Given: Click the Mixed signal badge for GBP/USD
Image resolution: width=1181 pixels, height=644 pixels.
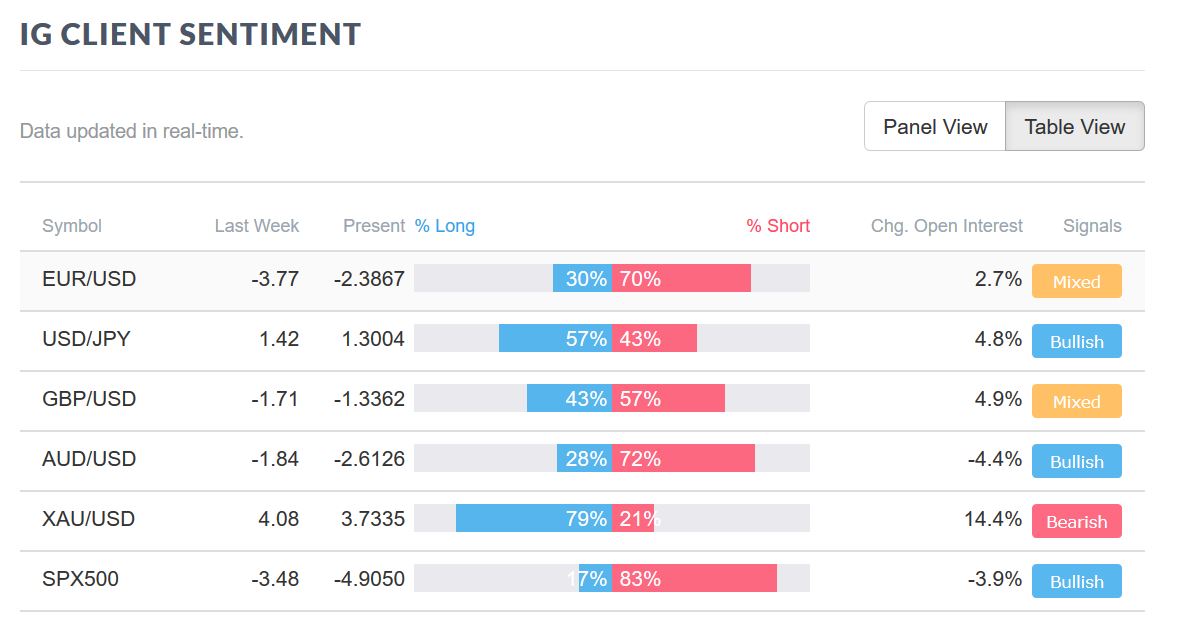Looking at the screenshot, I should [1076, 402].
